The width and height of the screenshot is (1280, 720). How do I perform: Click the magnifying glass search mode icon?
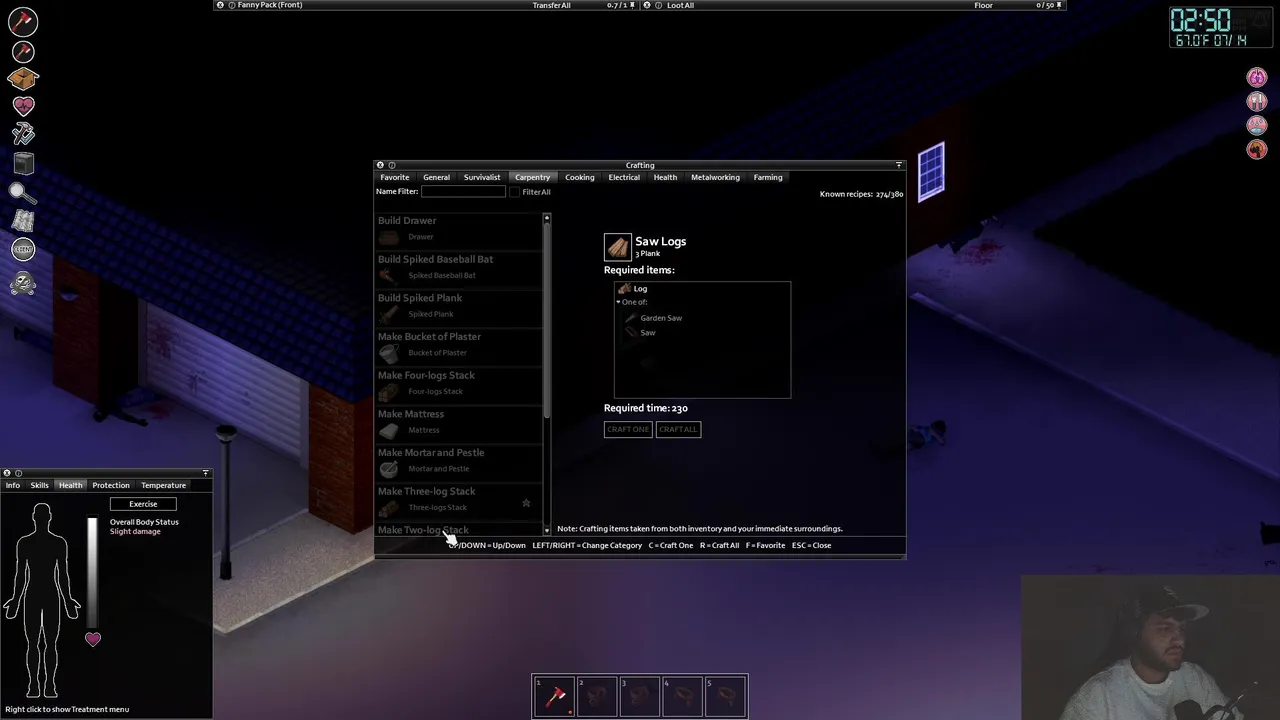point(22,193)
